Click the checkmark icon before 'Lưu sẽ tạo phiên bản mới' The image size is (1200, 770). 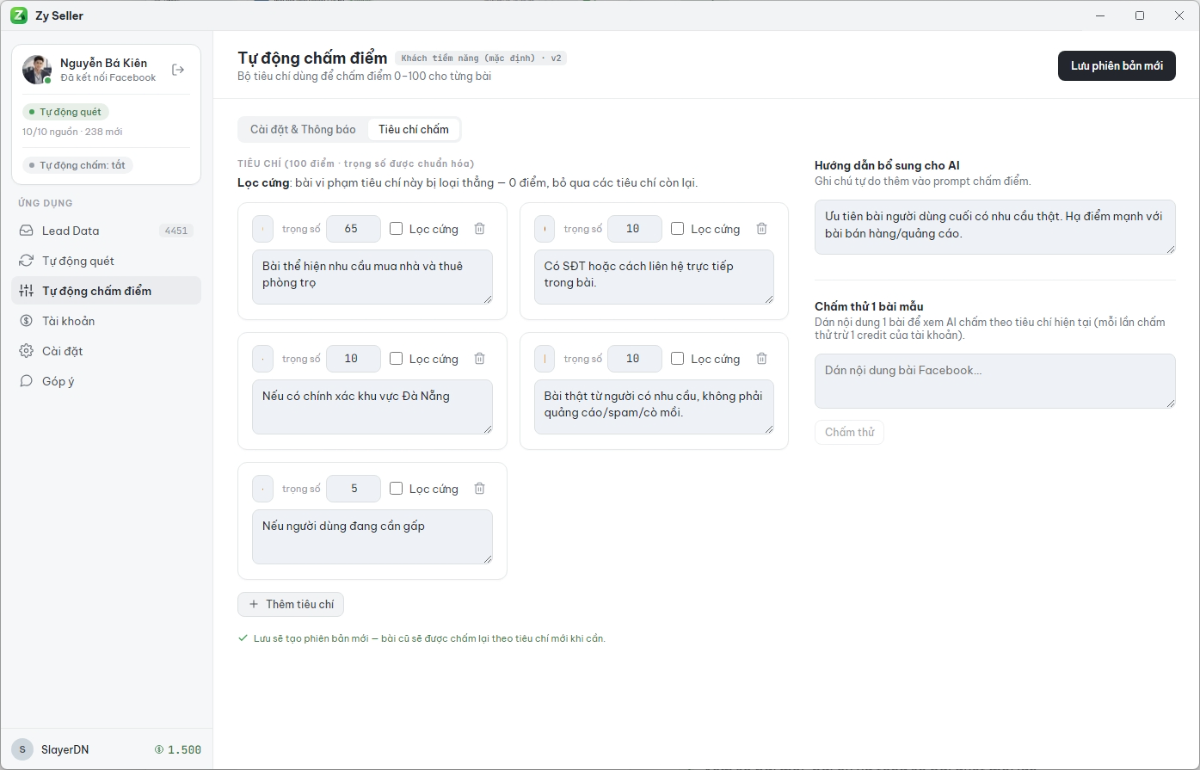[x=243, y=638]
